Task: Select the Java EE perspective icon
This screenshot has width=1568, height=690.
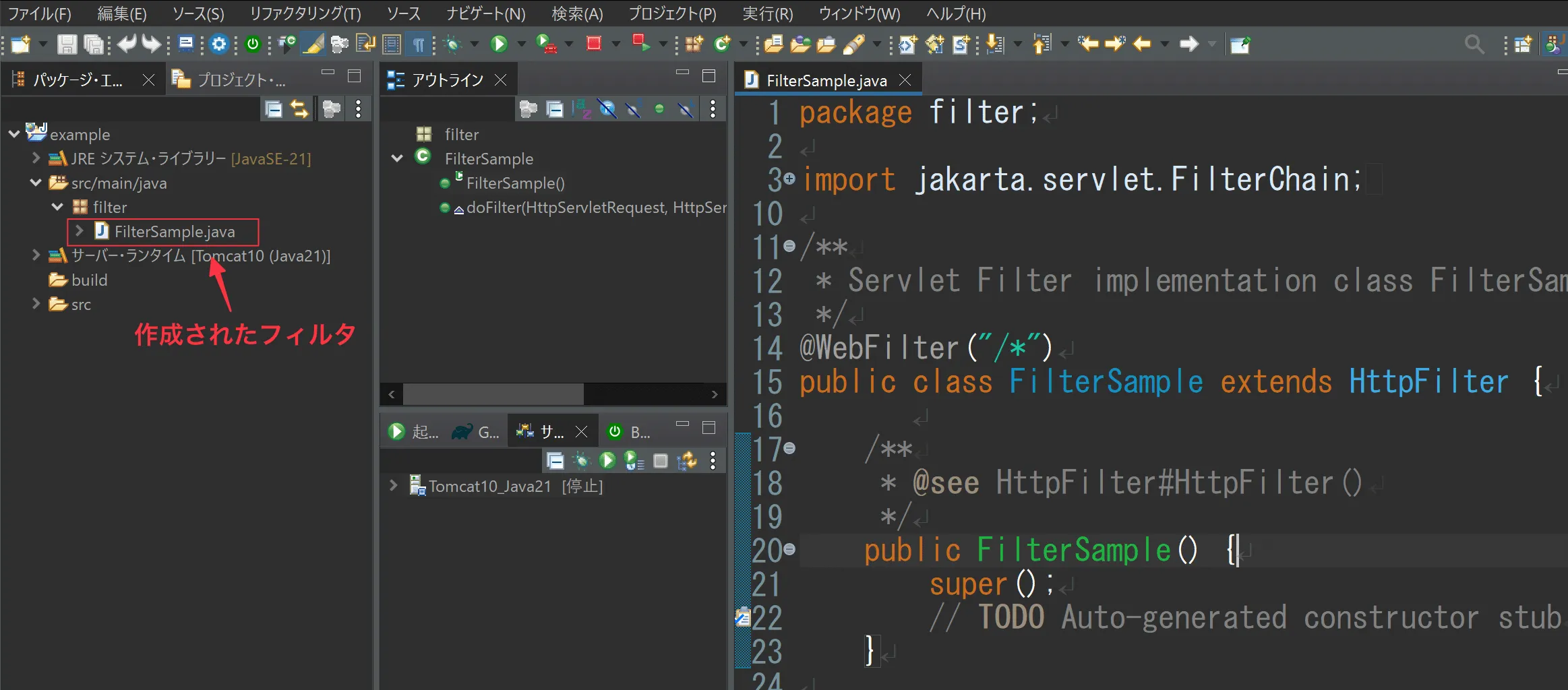Action: (1555, 44)
